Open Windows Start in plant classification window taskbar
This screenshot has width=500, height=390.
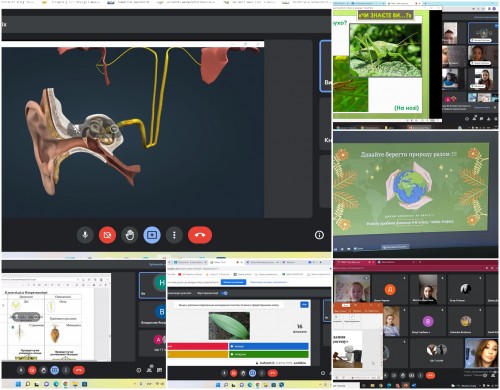[18, 384]
